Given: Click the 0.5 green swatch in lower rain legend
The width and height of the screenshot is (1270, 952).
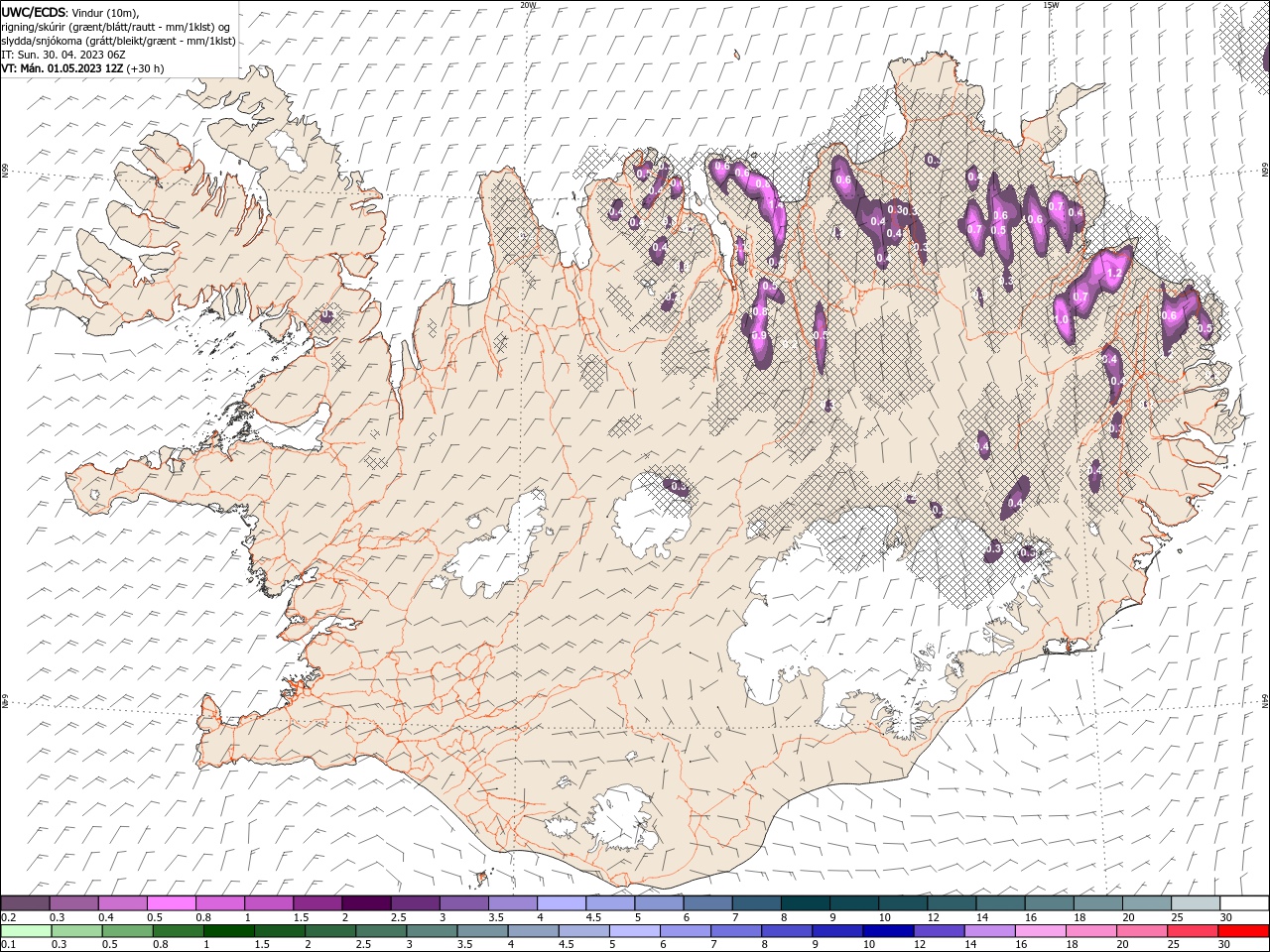Looking at the screenshot, I should pos(128,931).
